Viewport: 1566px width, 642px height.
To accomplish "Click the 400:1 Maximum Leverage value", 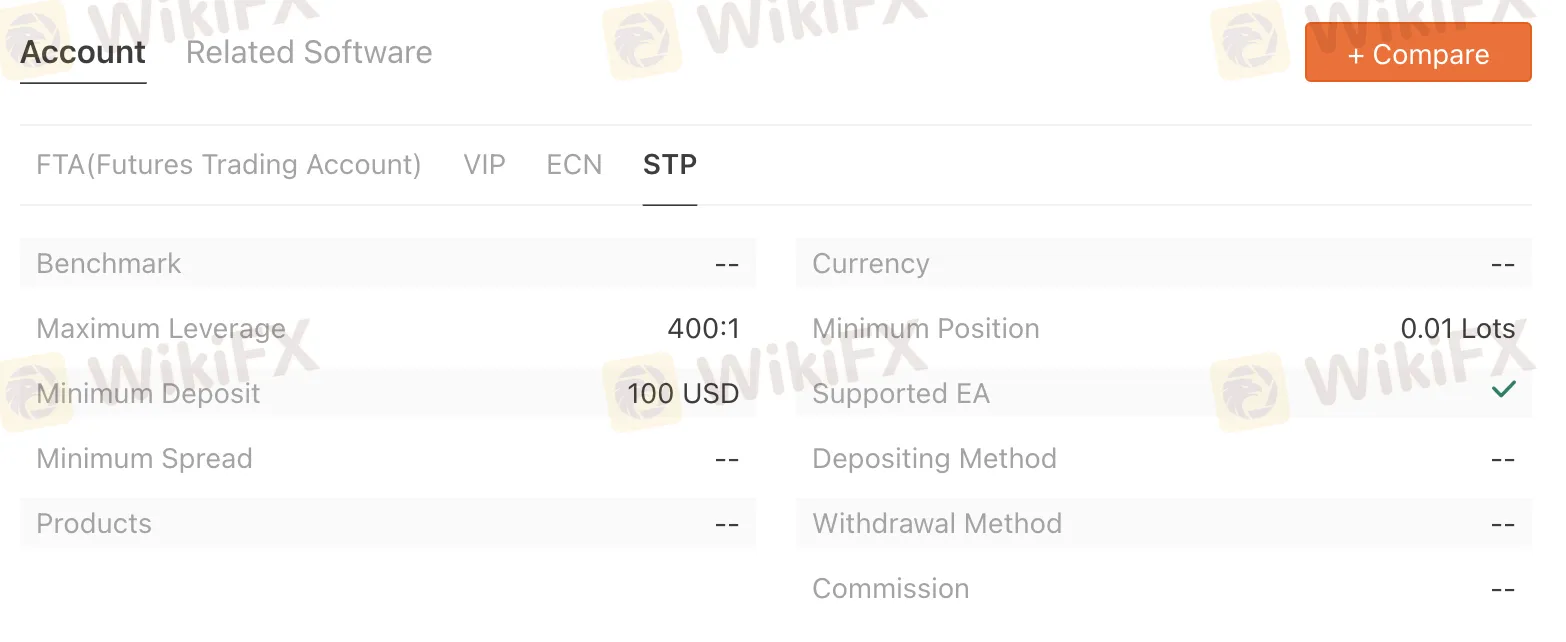I will coord(703,329).
